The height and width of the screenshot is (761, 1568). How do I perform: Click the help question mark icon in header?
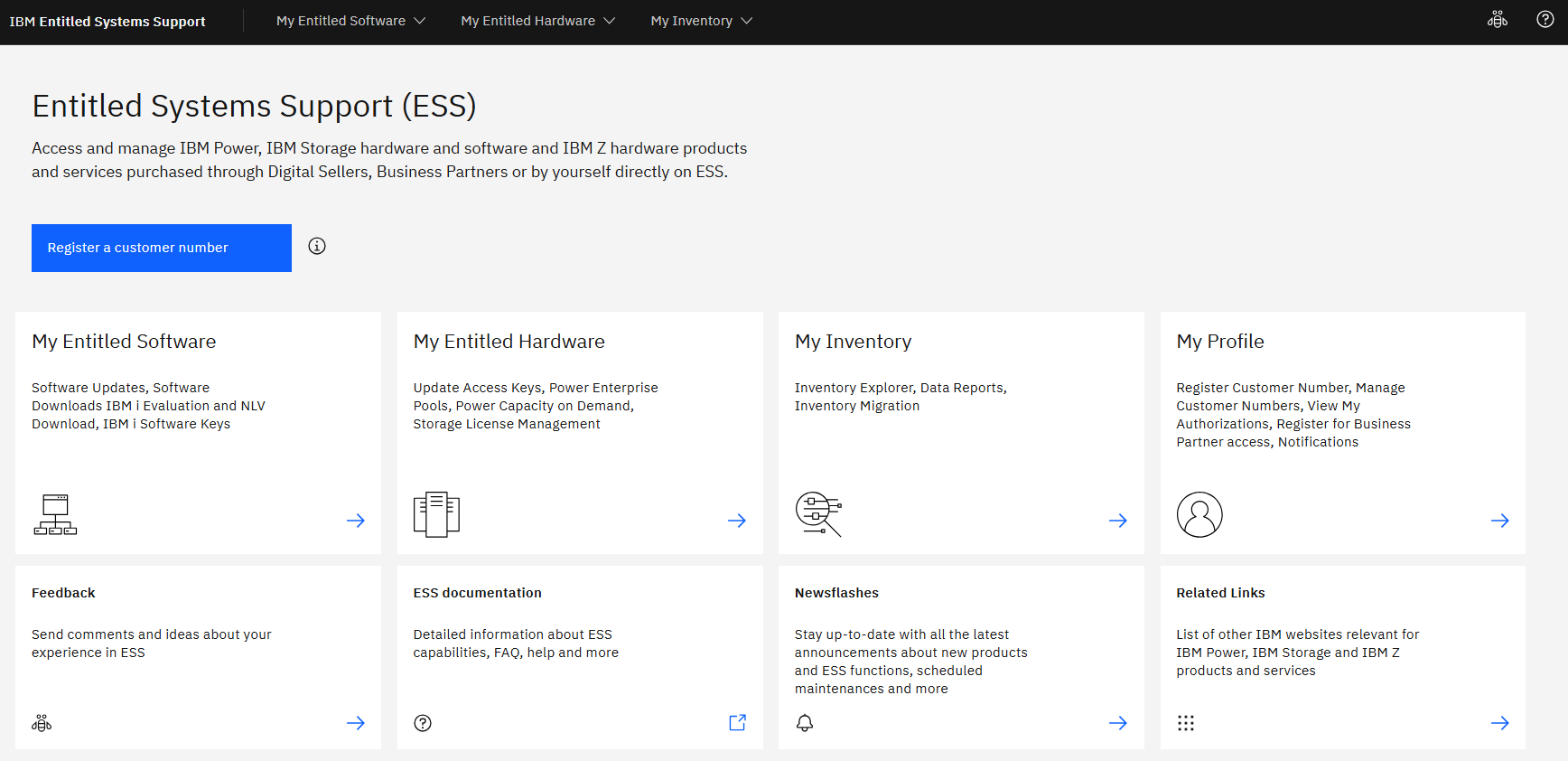coord(1545,20)
